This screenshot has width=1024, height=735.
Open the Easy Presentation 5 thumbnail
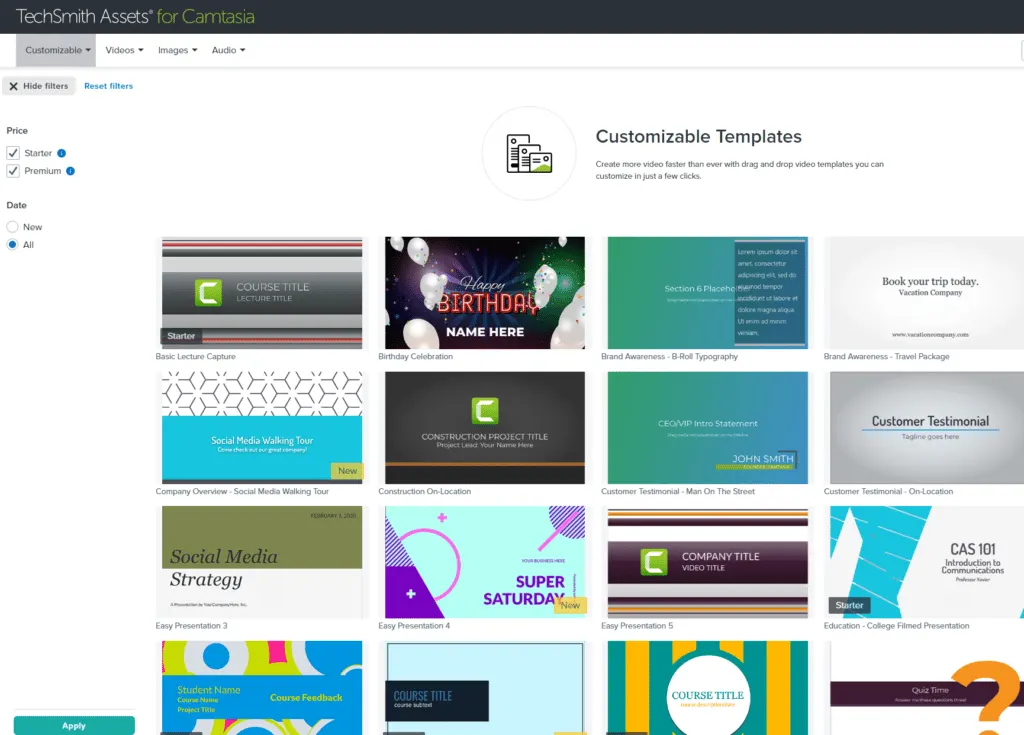[707, 562]
